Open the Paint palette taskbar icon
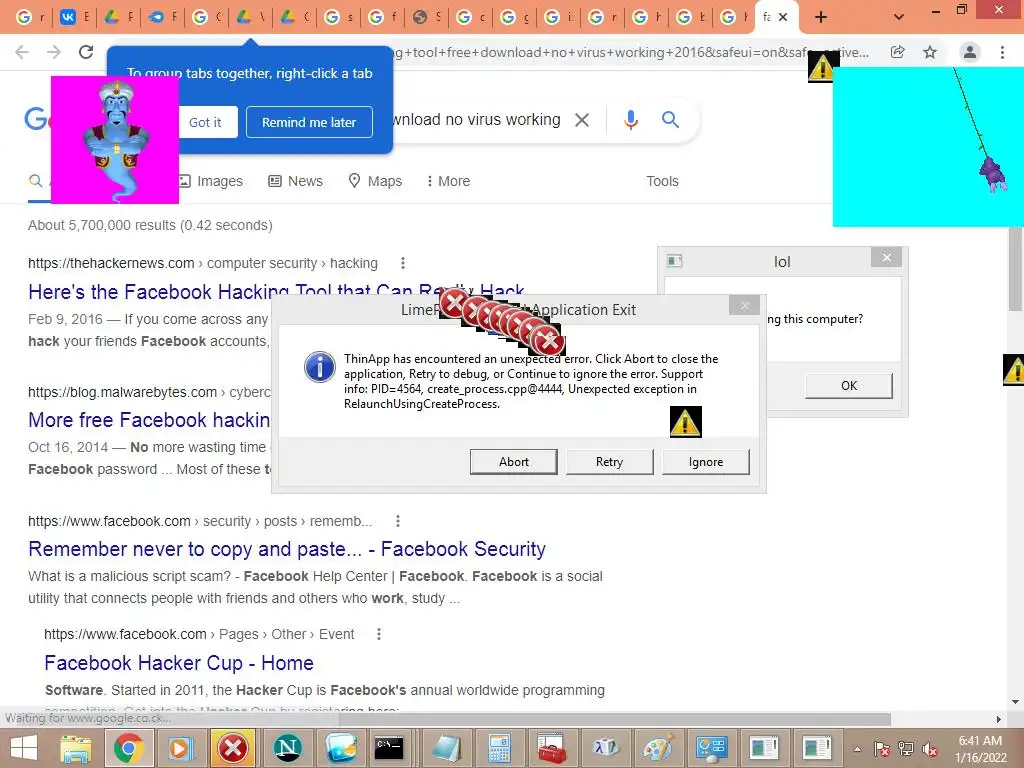 [658, 748]
